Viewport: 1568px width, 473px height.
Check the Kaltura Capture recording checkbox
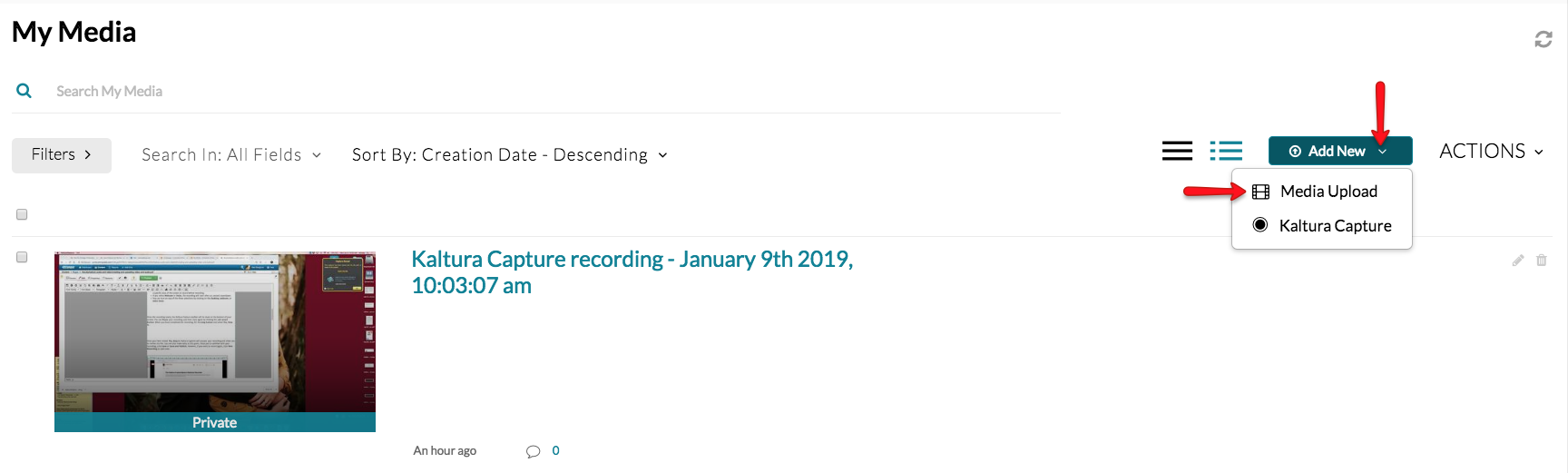(22, 257)
